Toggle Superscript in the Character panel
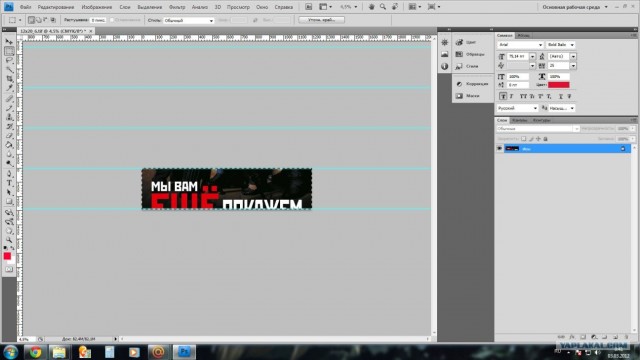 coord(540,96)
